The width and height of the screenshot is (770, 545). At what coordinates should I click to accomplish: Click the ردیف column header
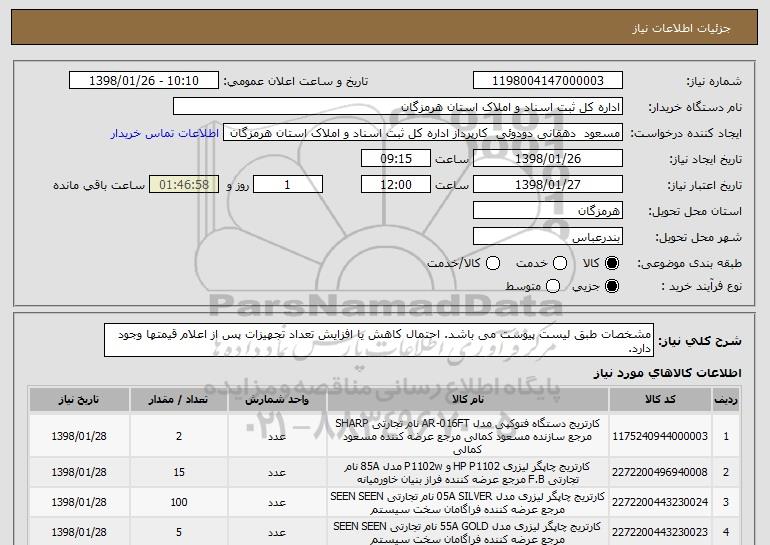coord(726,400)
